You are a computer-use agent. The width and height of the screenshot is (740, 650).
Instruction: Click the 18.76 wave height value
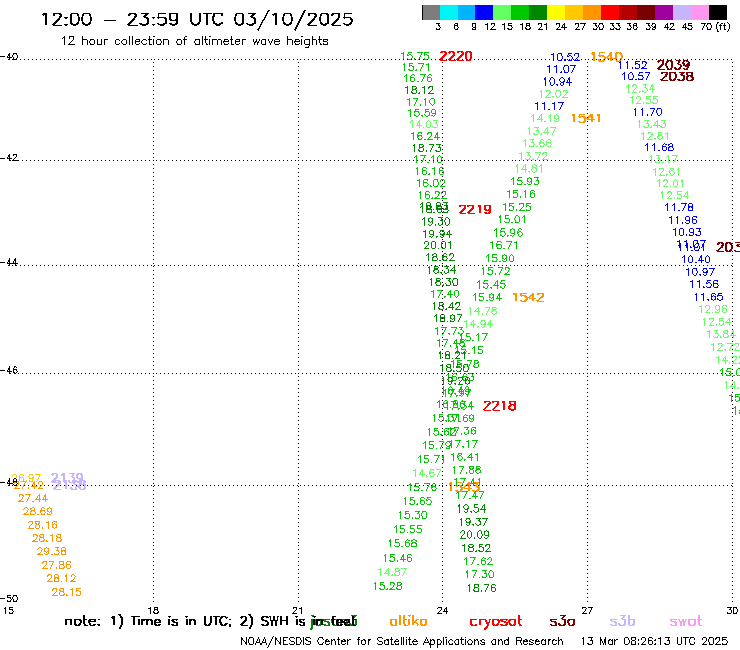pos(481,588)
